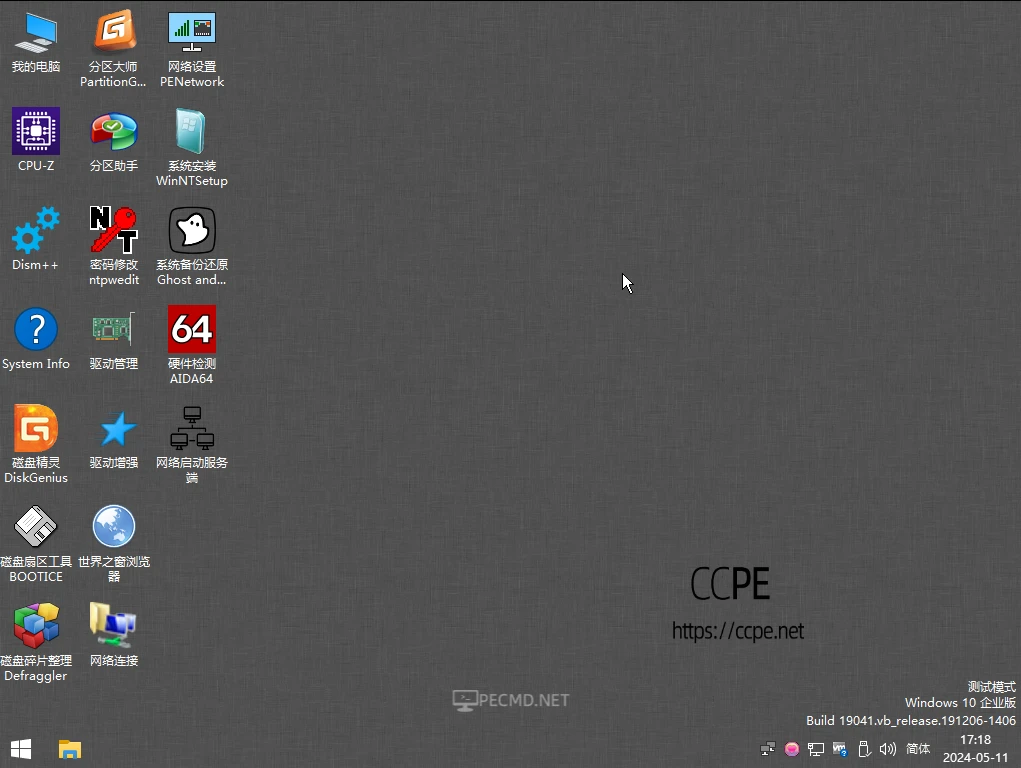Screen dimensions: 1021x768
Task: Switch input method via 简体 indicator
Action: (x=918, y=749)
